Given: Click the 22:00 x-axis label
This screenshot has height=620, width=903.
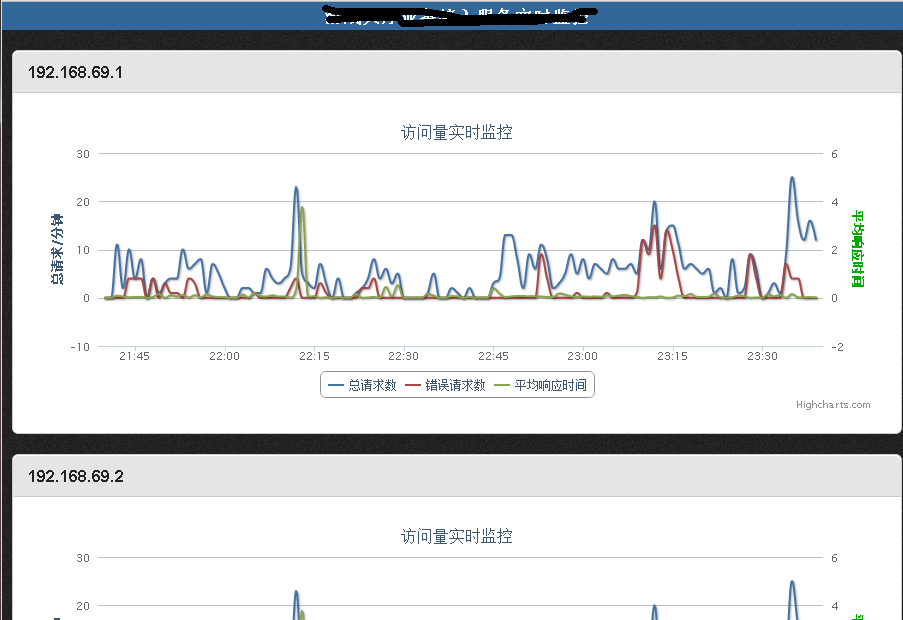Looking at the screenshot, I should coord(224,356).
